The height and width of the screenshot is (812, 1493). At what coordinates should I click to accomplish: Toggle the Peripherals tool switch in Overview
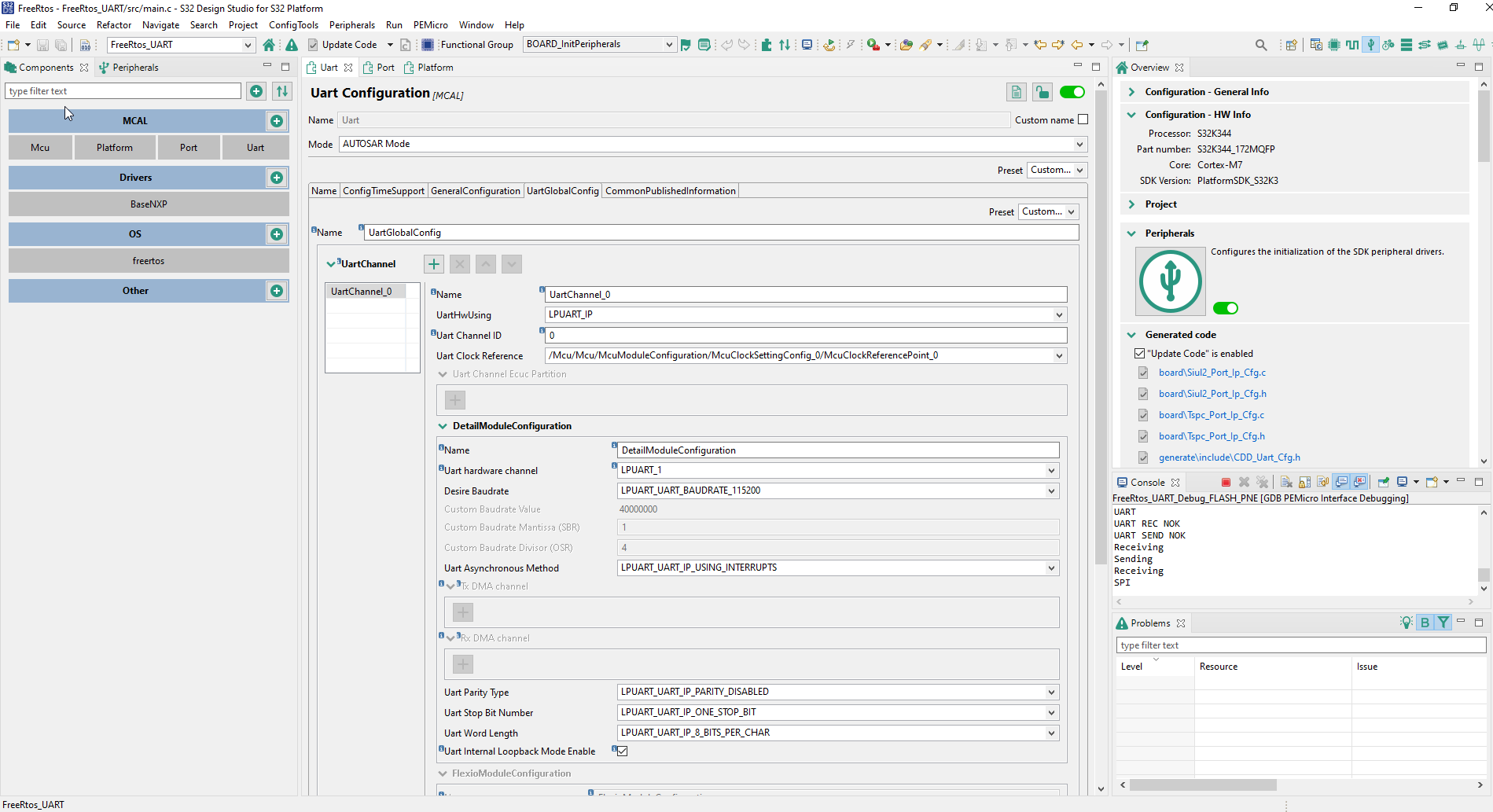coord(1226,308)
